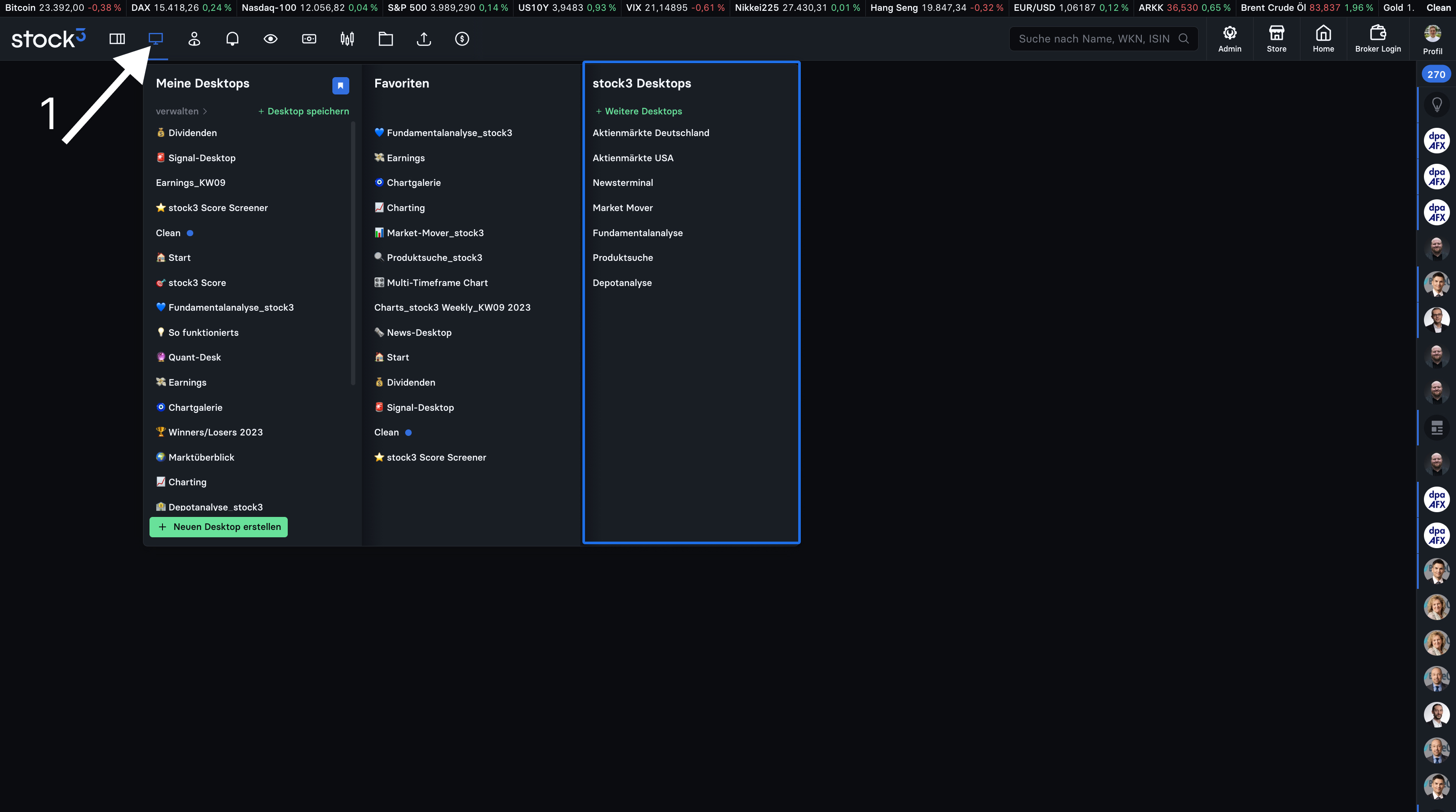Open the candlestick charting icon
This screenshot has height=812, width=1456.
pos(347,39)
